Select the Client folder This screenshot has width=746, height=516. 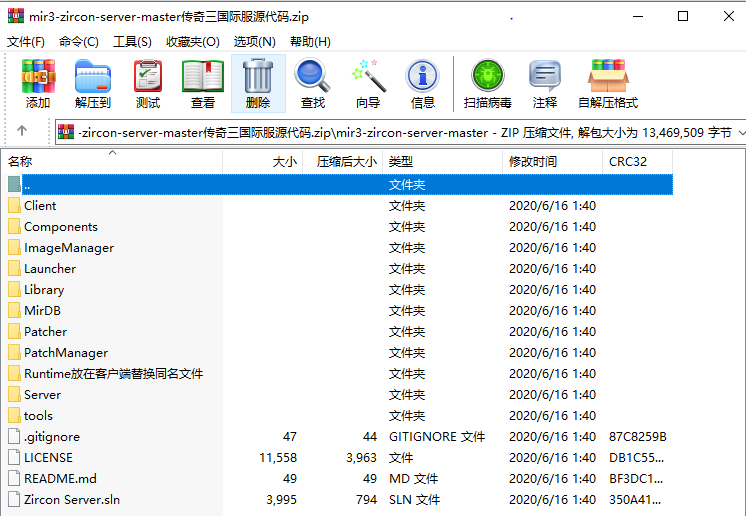(x=40, y=206)
